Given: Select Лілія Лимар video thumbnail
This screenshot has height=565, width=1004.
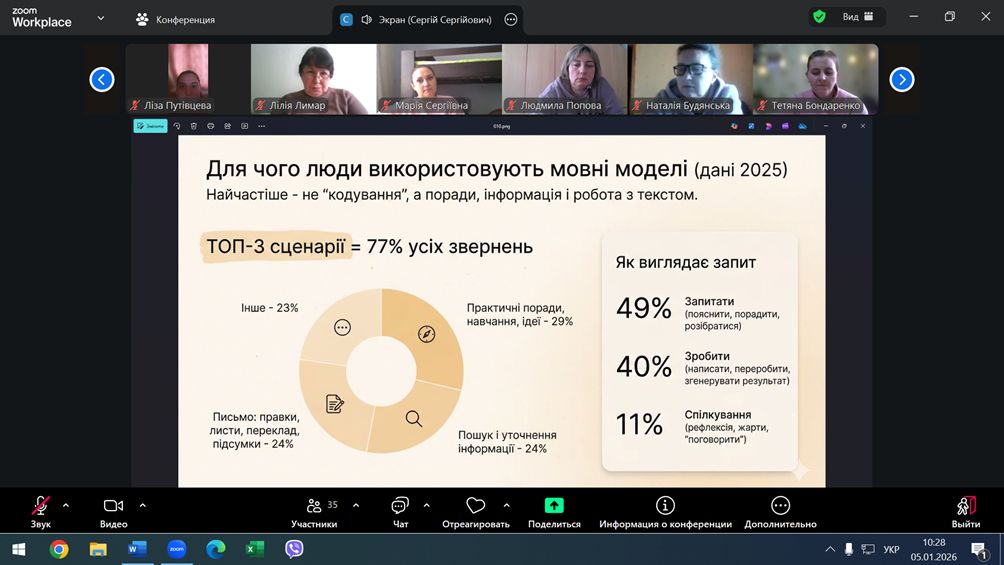Looking at the screenshot, I should click(x=313, y=79).
